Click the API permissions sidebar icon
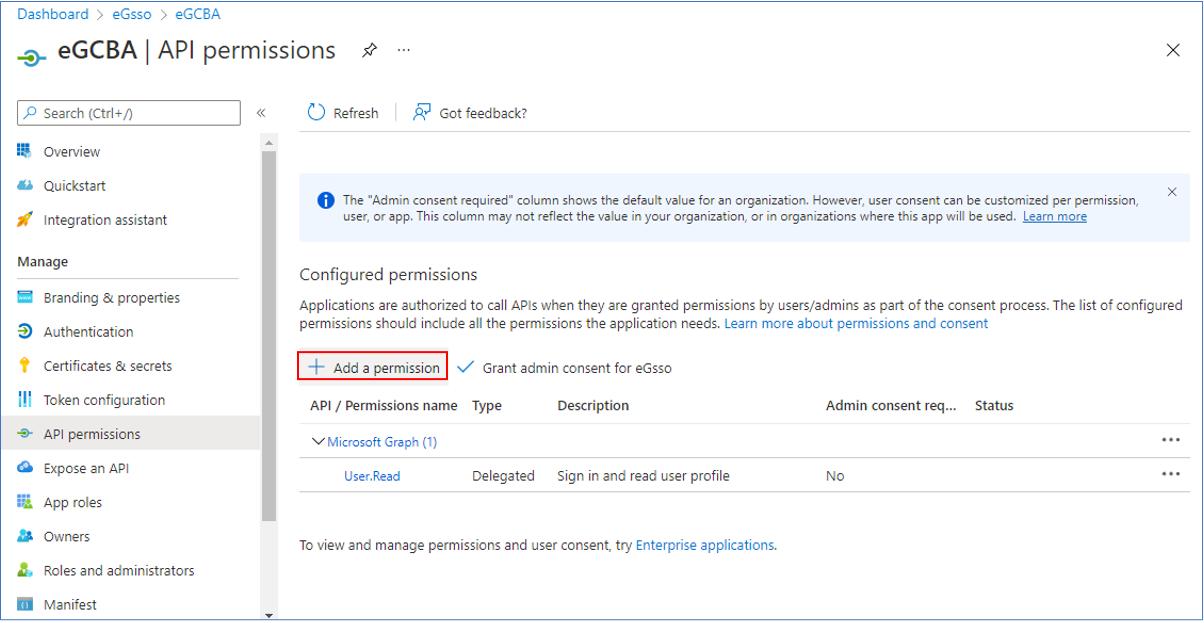This screenshot has width=1204, height=623. (25, 433)
